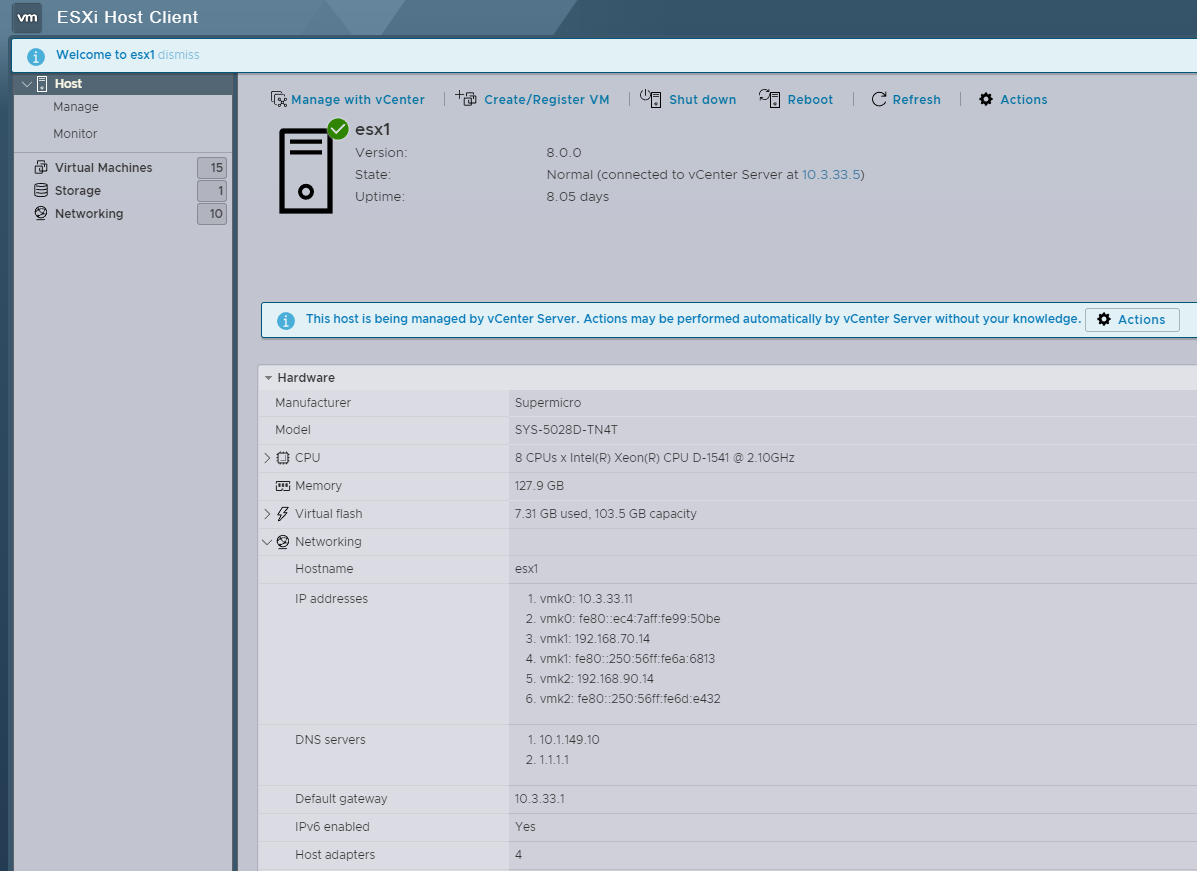Collapse the Networking hardware row chevron
The width and height of the screenshot is (1197, 871).
267,542
